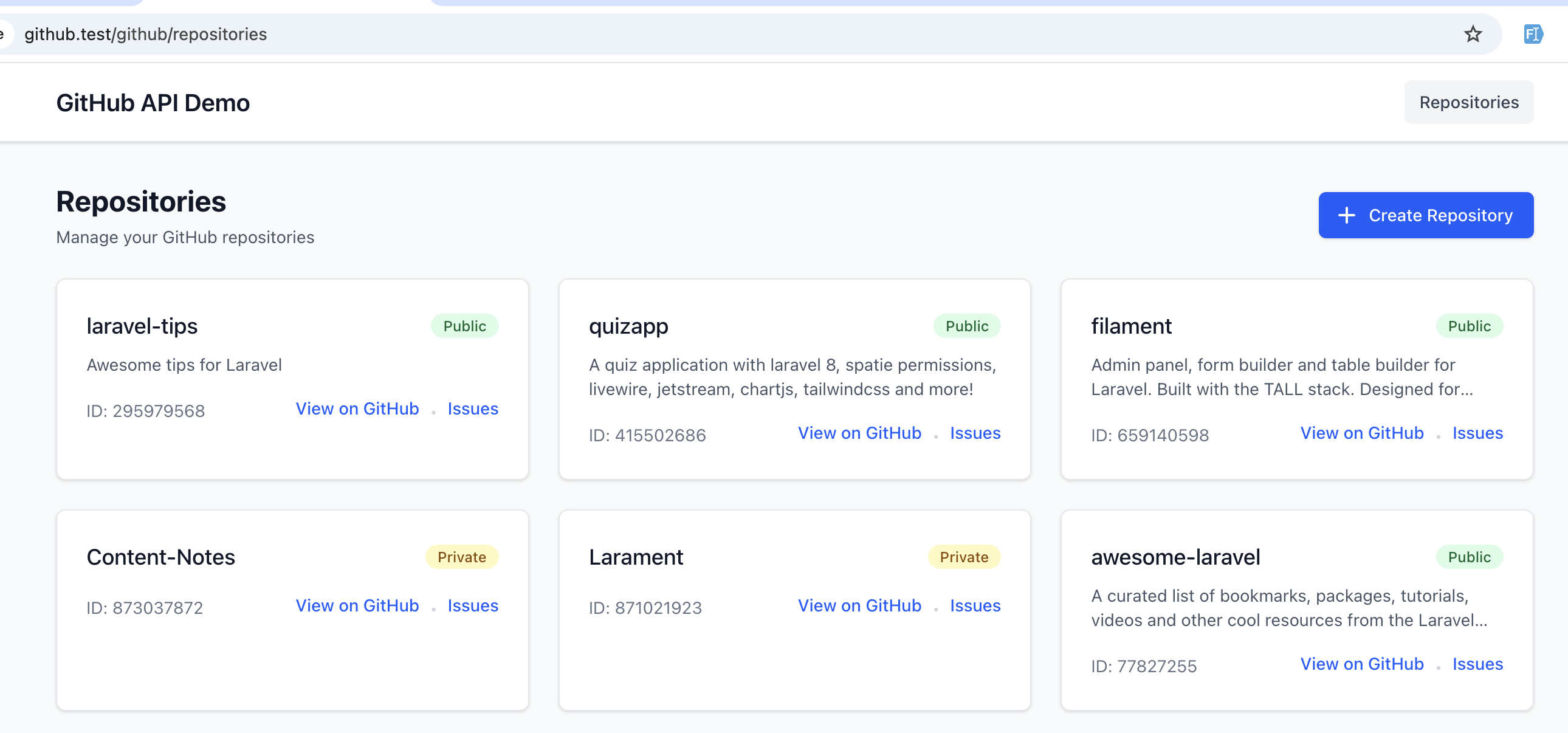Click the plus icon on Create Repository
Image resolution: width=1568 pixels, height=733 pixels.
(1346, 215)
